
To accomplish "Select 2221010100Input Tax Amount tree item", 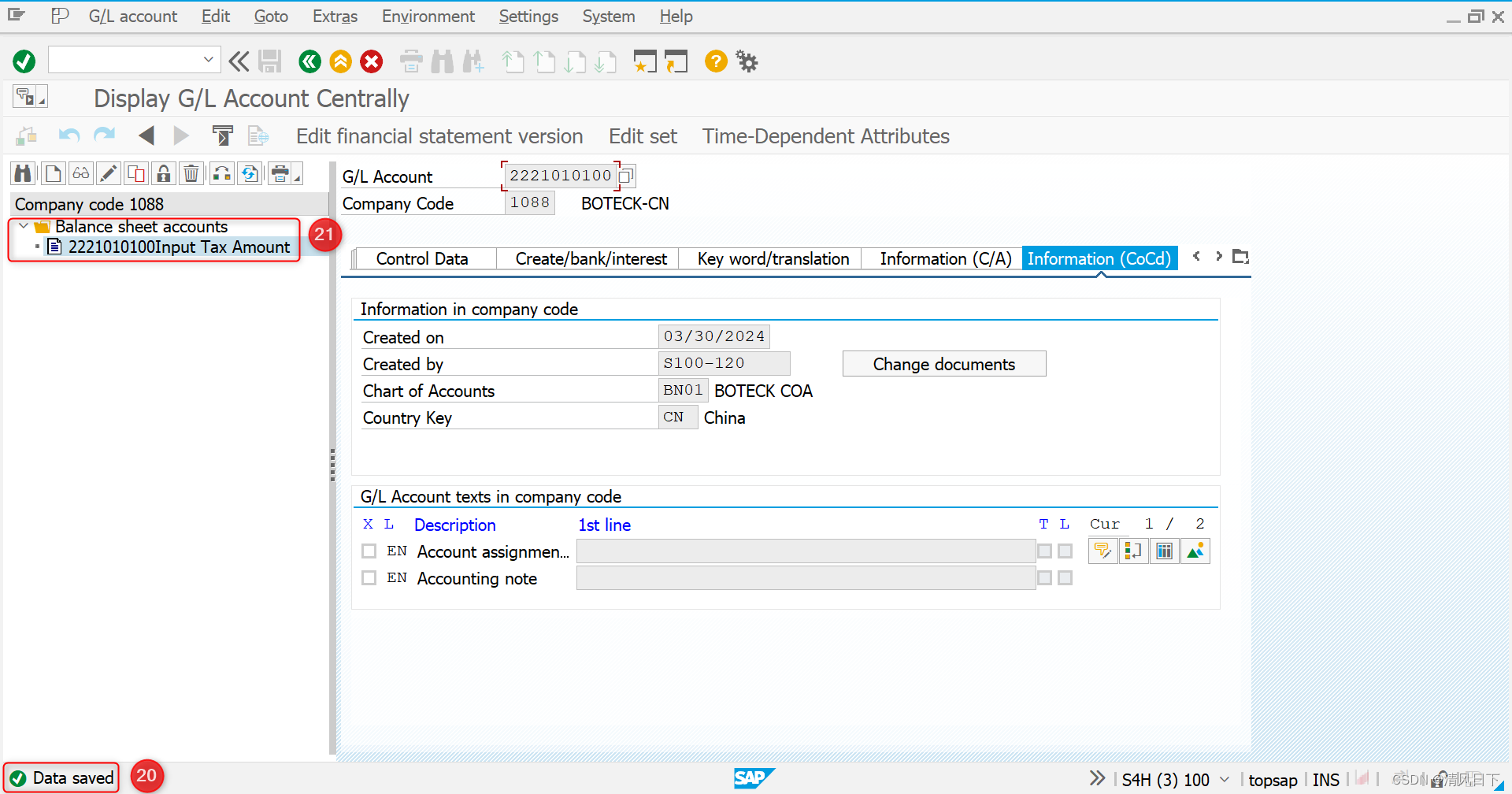I will coord(179,247).
